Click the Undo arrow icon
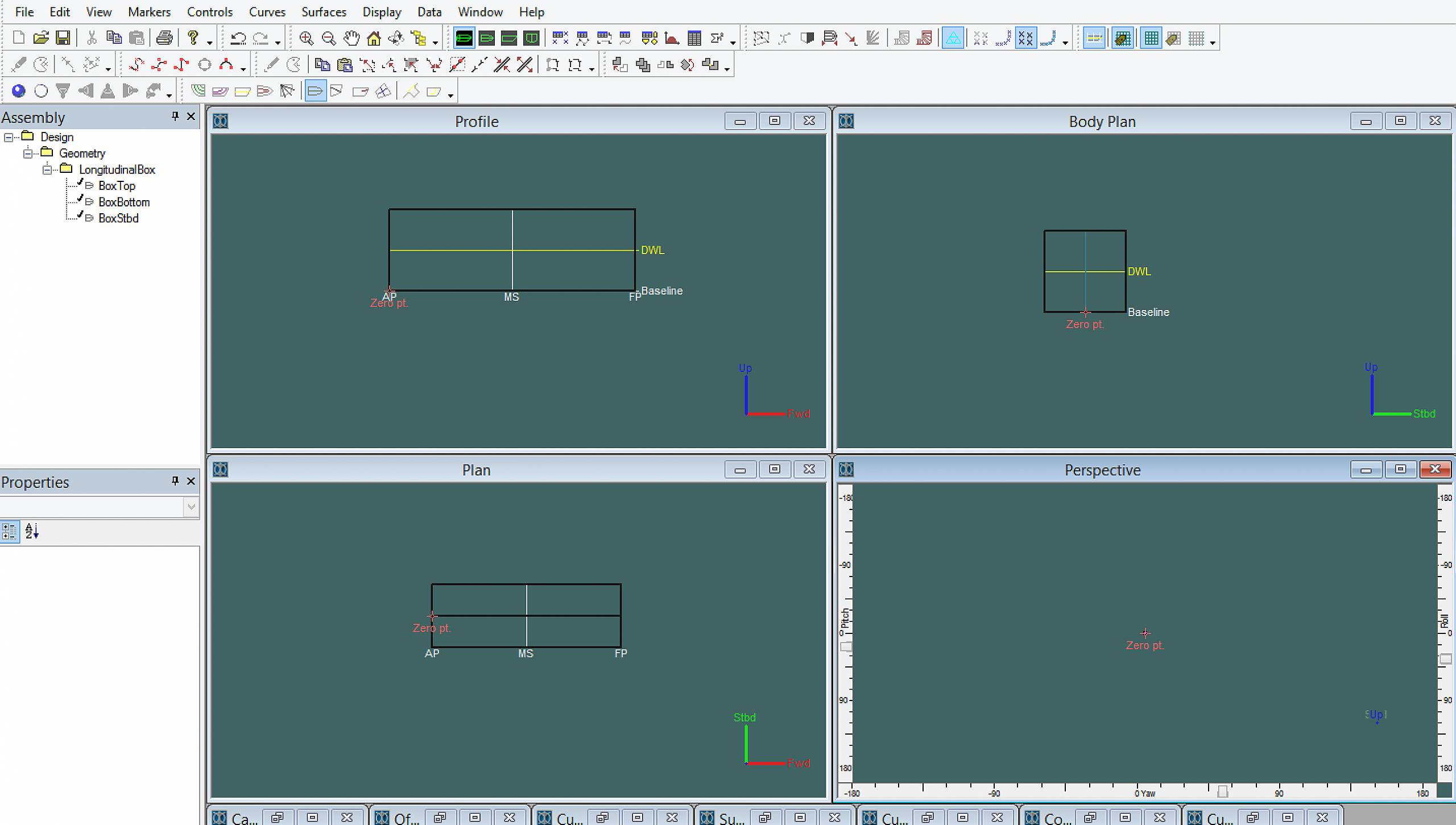1456x825 pixels. [x=238, y=38]
